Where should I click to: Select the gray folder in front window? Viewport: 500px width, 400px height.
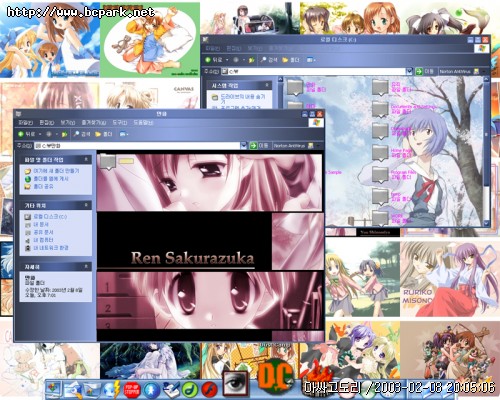point(108,162)
